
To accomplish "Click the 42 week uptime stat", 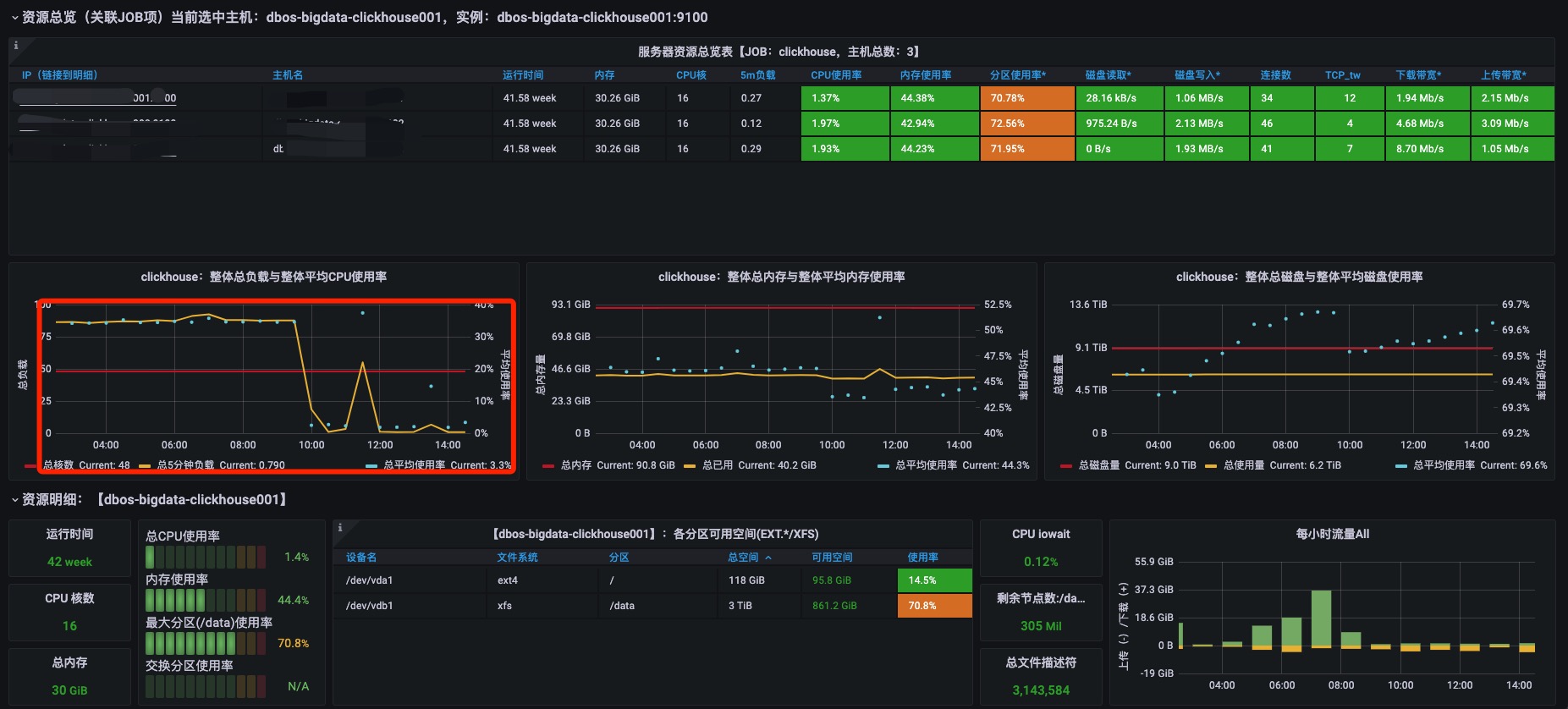I will 69,562.
